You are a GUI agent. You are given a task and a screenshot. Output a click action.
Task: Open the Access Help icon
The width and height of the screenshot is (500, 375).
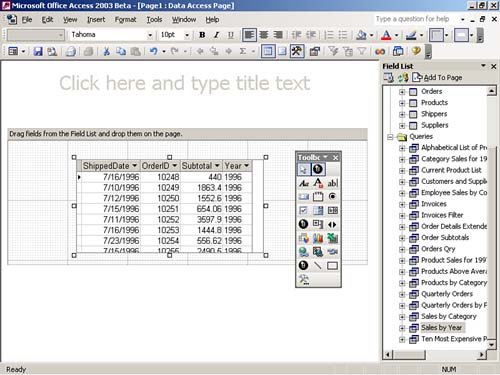(x=416, y=51)
